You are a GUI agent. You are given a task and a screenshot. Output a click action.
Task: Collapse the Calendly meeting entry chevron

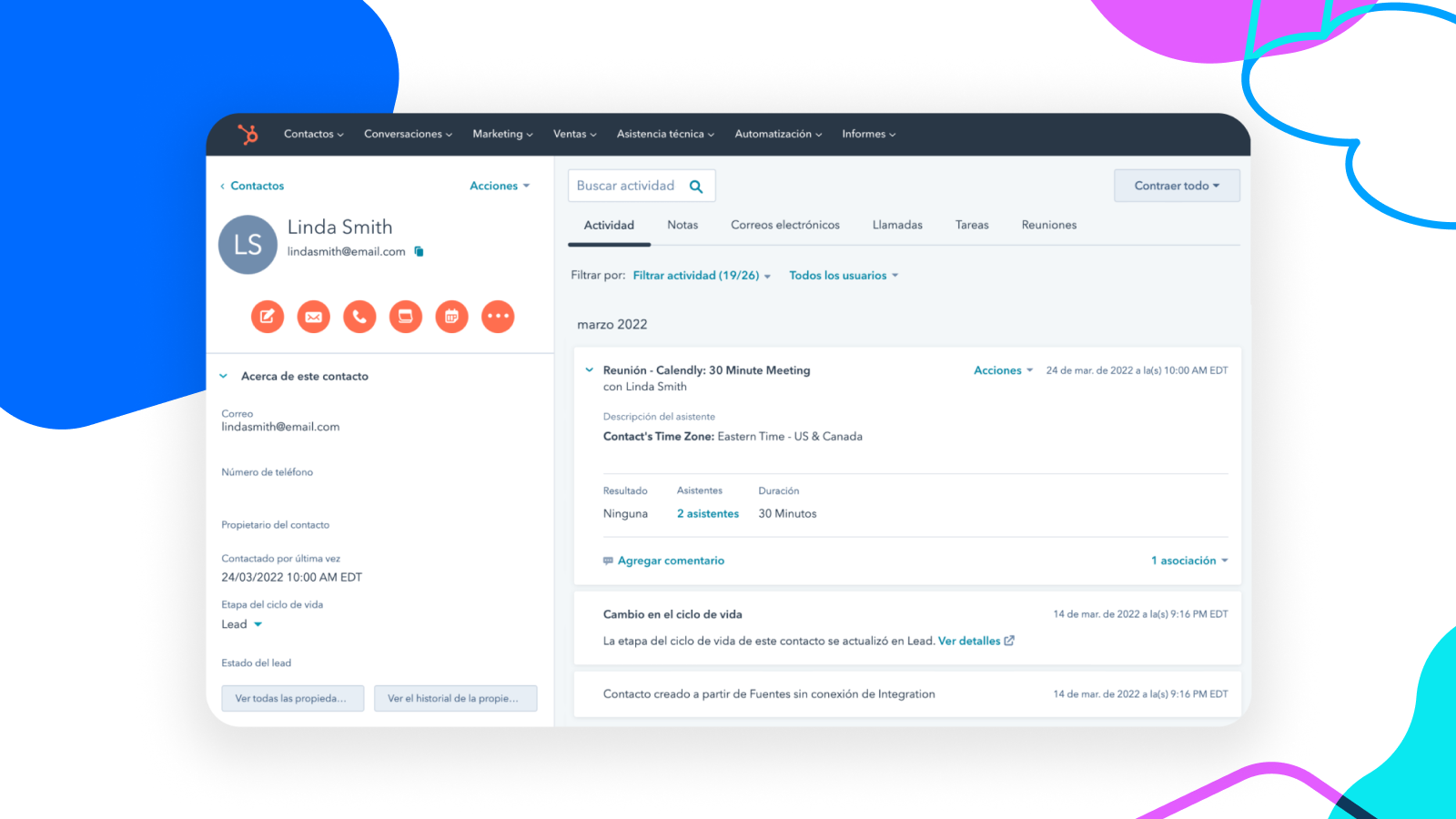[x=590, y=370]
